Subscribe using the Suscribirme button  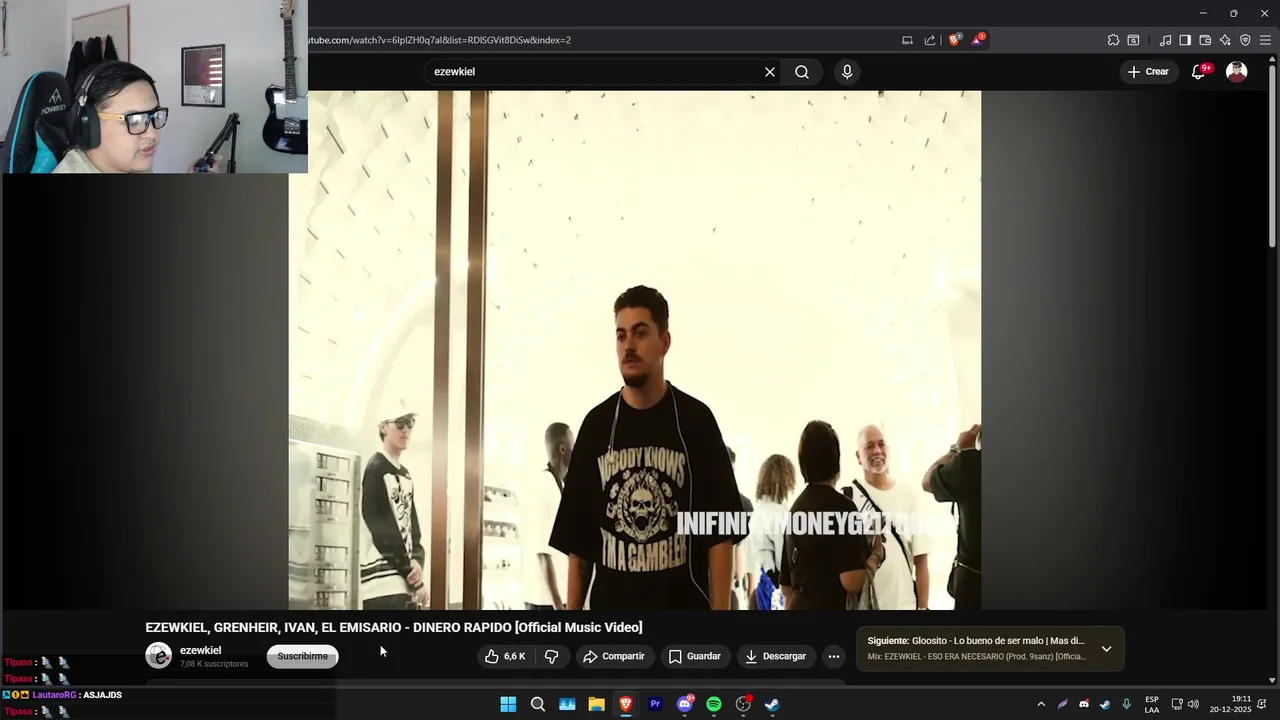pos(302,656)
